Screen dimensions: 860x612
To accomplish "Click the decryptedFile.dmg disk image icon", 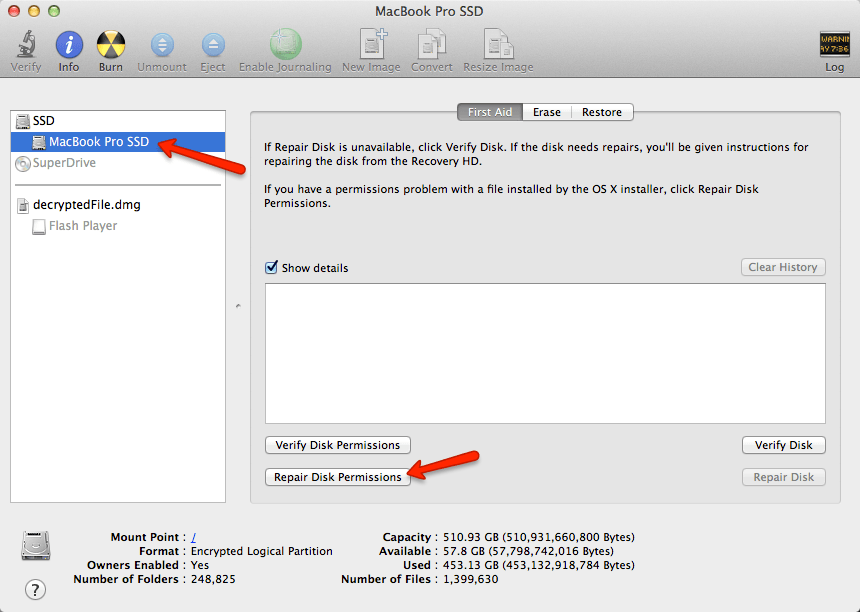I will tap(23, 205).
